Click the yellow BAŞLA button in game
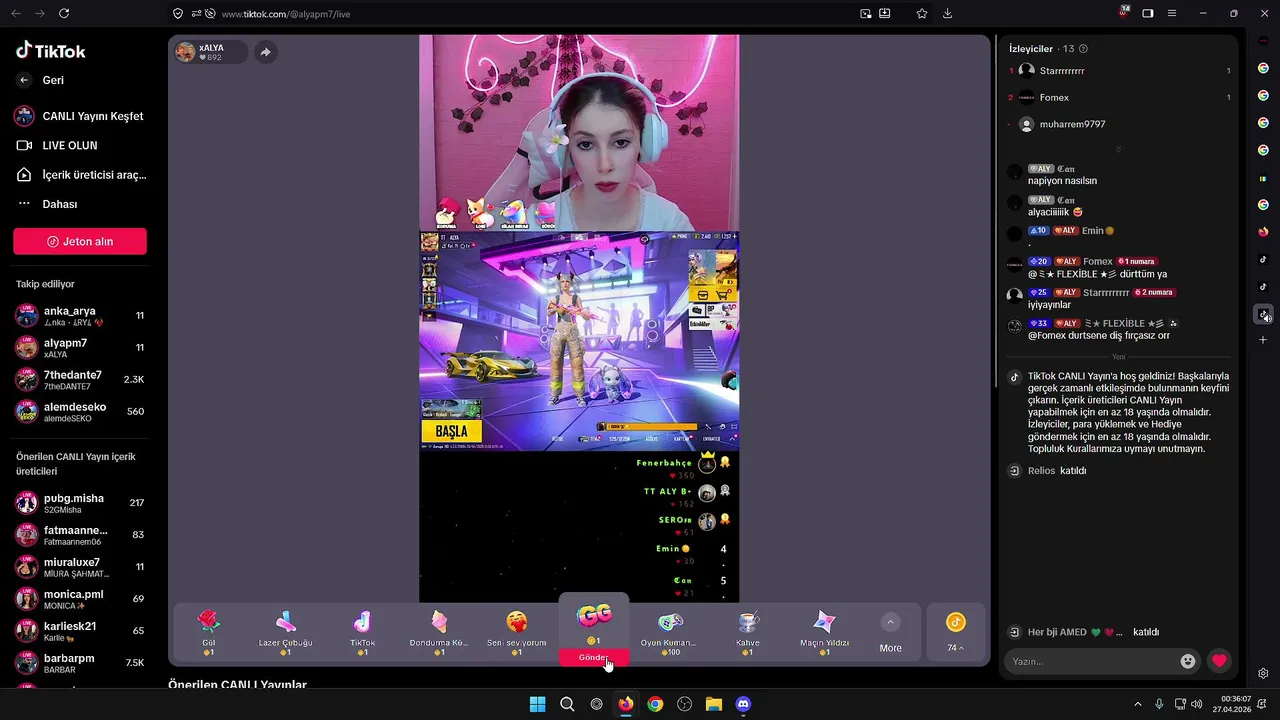Viewport: 1280px width, 720px height. point(452,431)
